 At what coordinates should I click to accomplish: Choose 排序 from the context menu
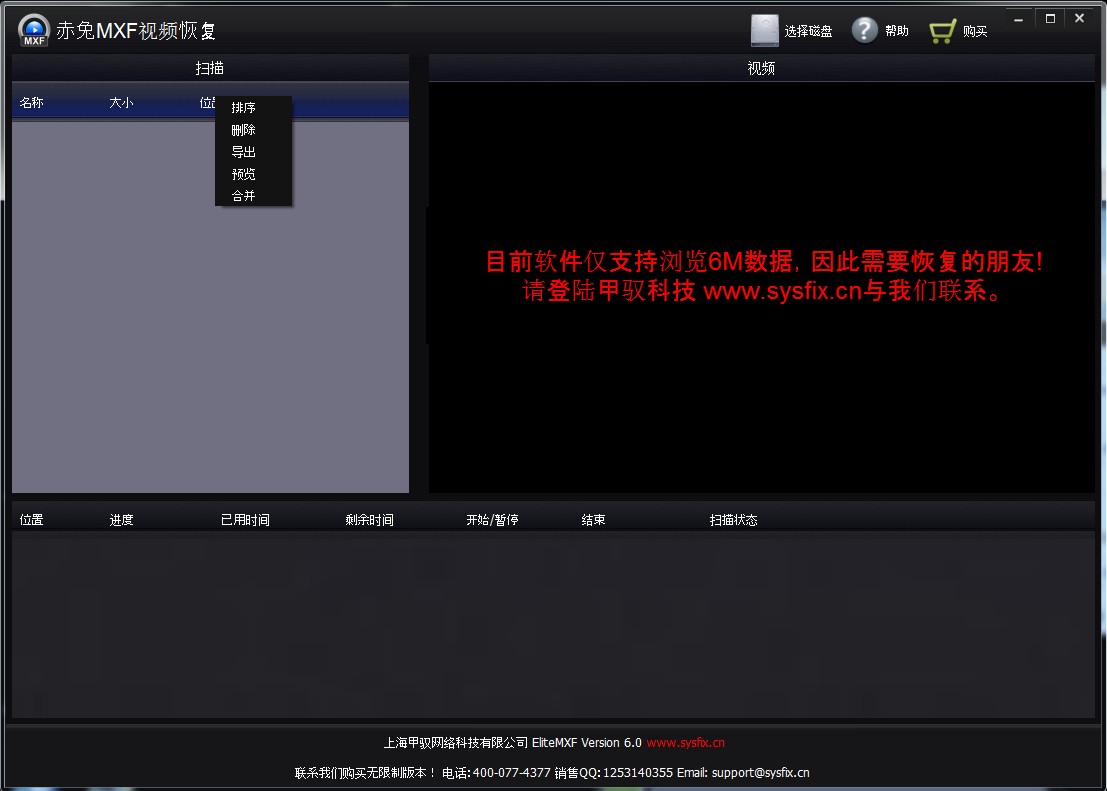point(244,107)
